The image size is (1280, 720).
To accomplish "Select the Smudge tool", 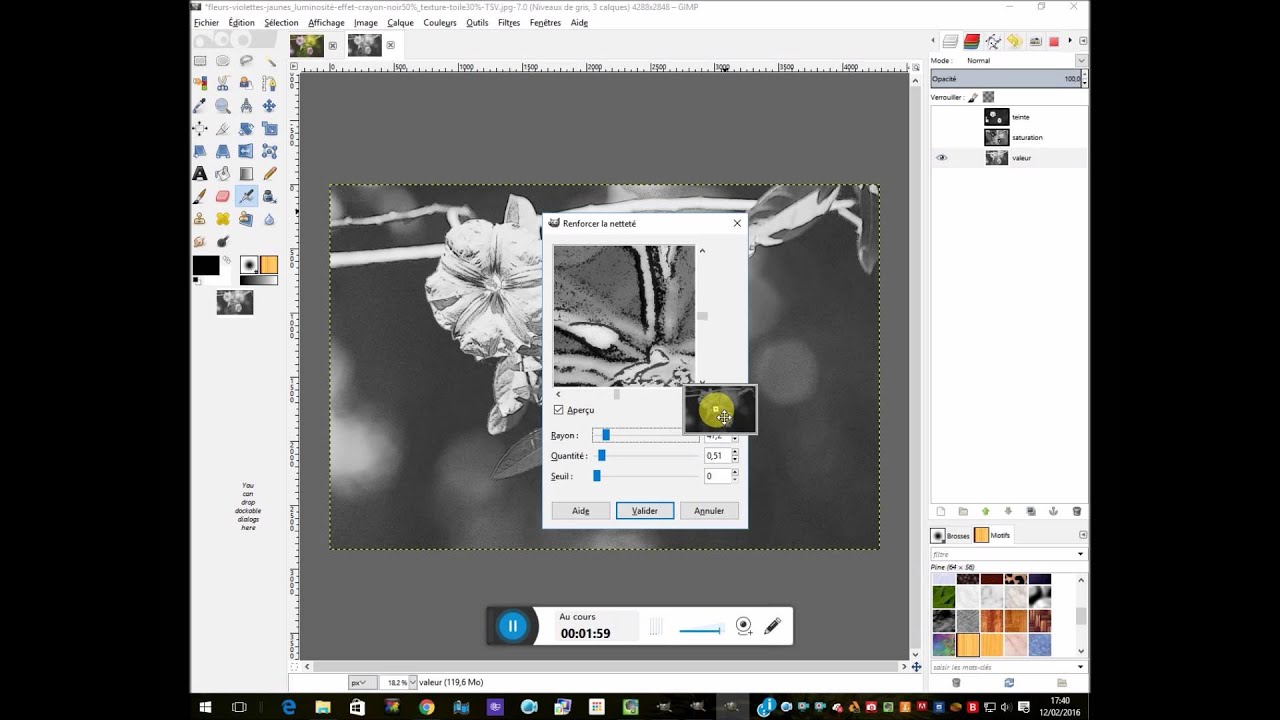I will [200, 241].
